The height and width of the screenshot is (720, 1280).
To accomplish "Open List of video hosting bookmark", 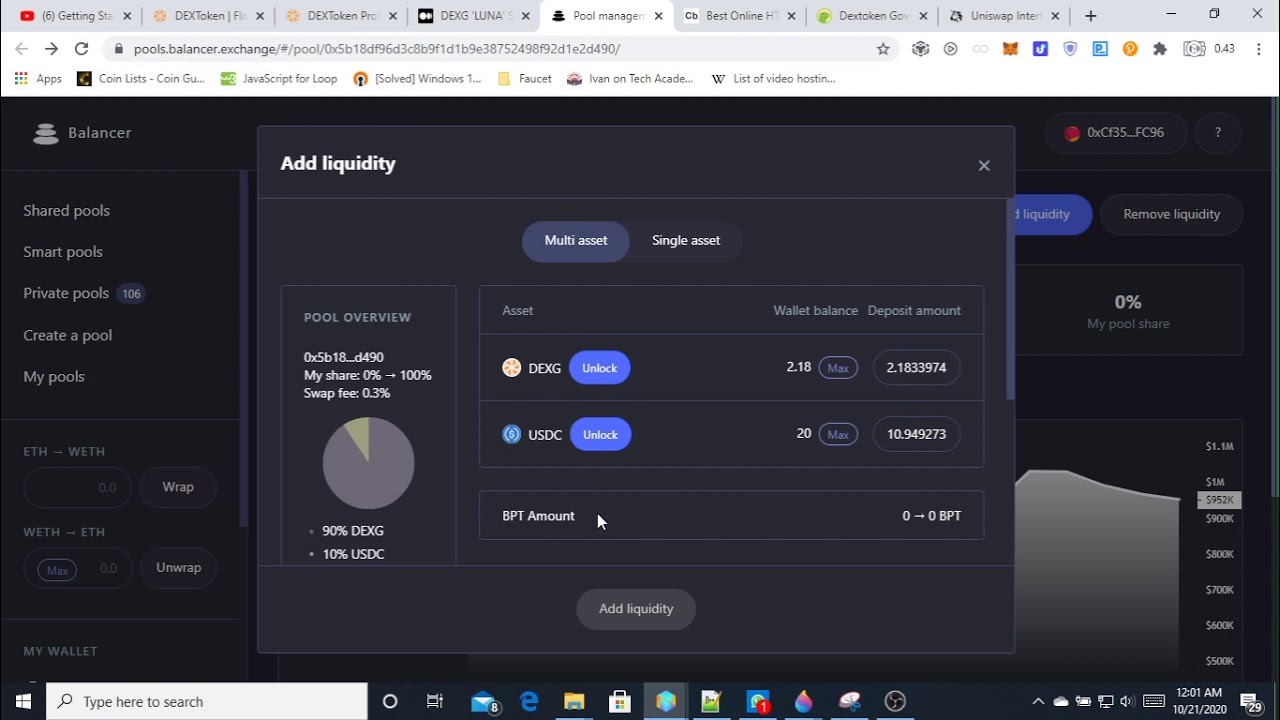I will click(773, 79).
